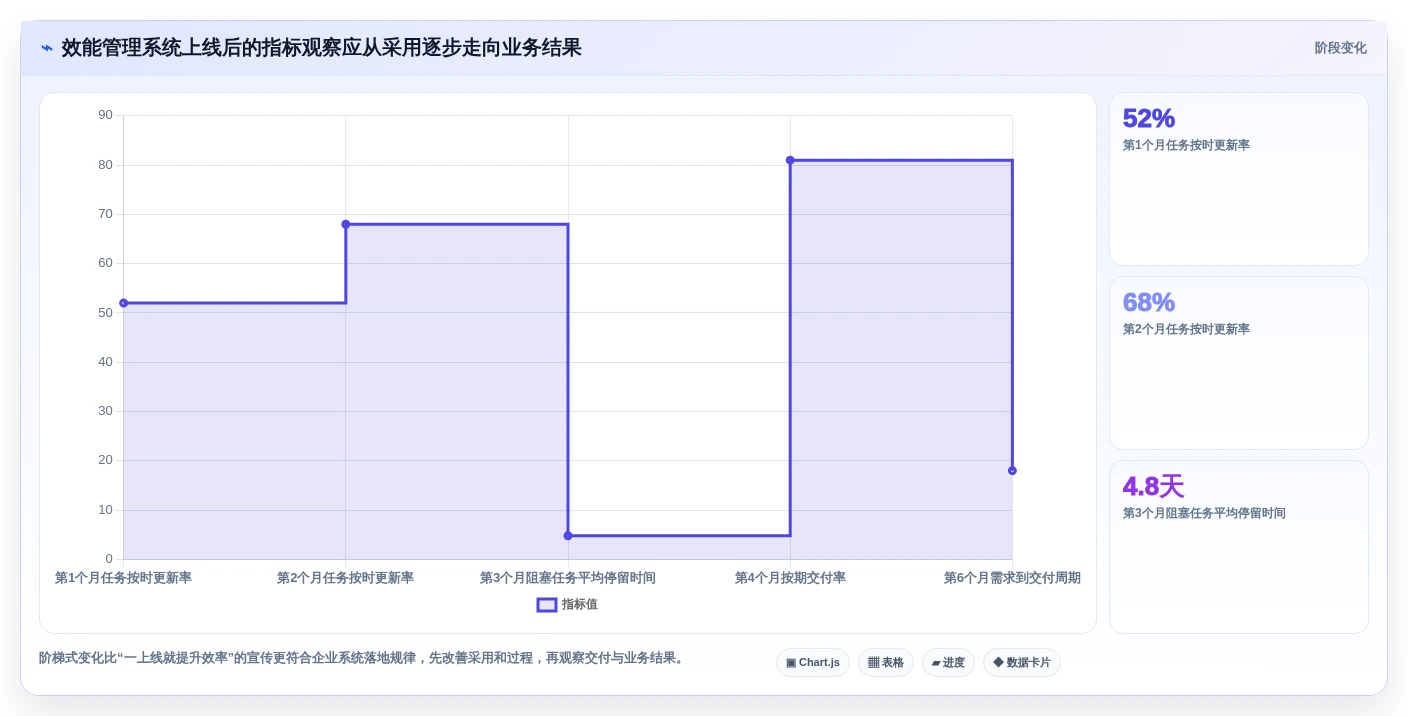1408x716 pixels.
Task: Click the x-axis label 第4个月按期交付率
Action: (x=790, y=578)
